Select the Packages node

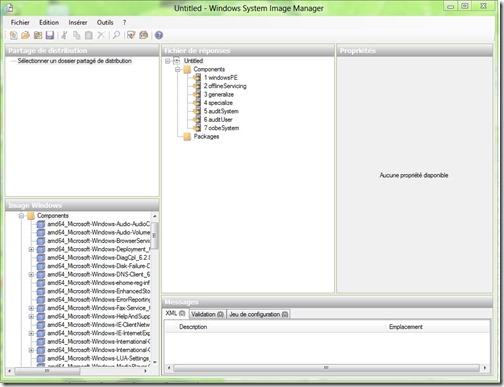tap(206, 136)
